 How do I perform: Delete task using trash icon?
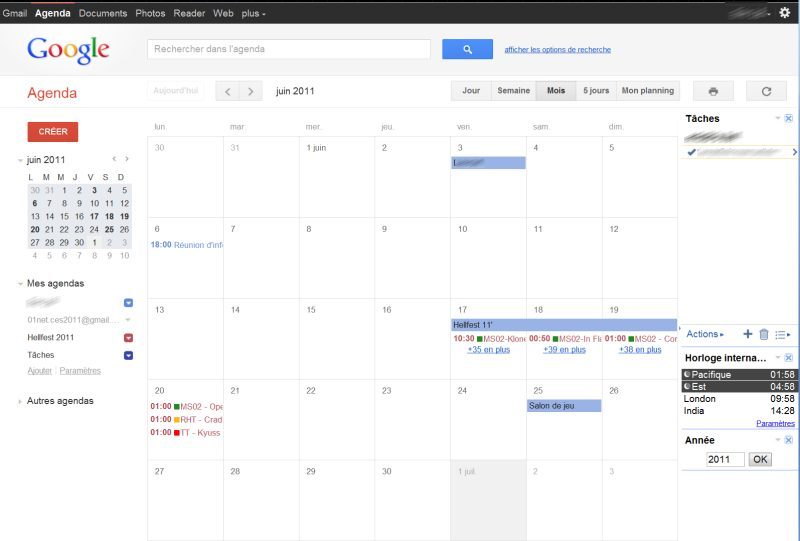[x=764, y=334]
